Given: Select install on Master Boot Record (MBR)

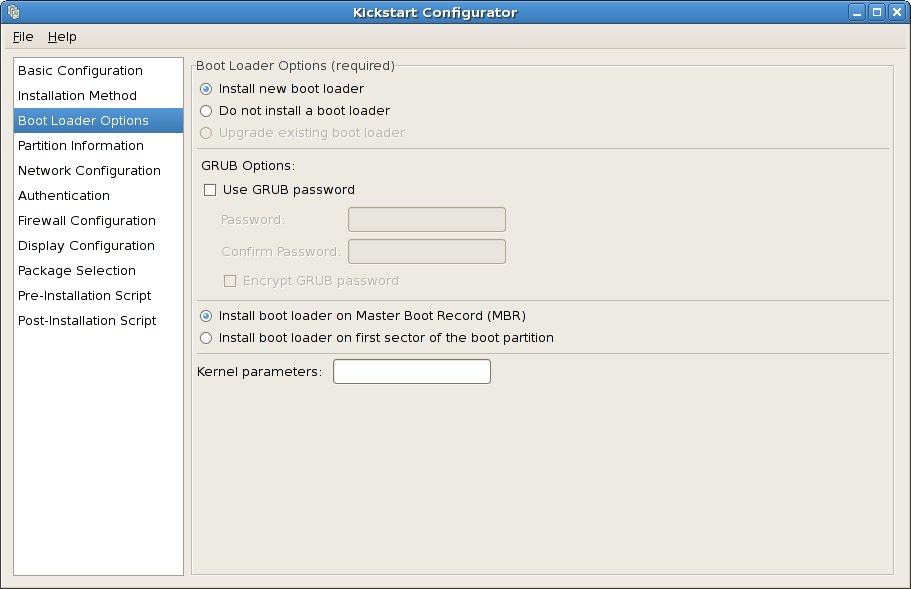Looking at the screenshot, I should [206, 315].
